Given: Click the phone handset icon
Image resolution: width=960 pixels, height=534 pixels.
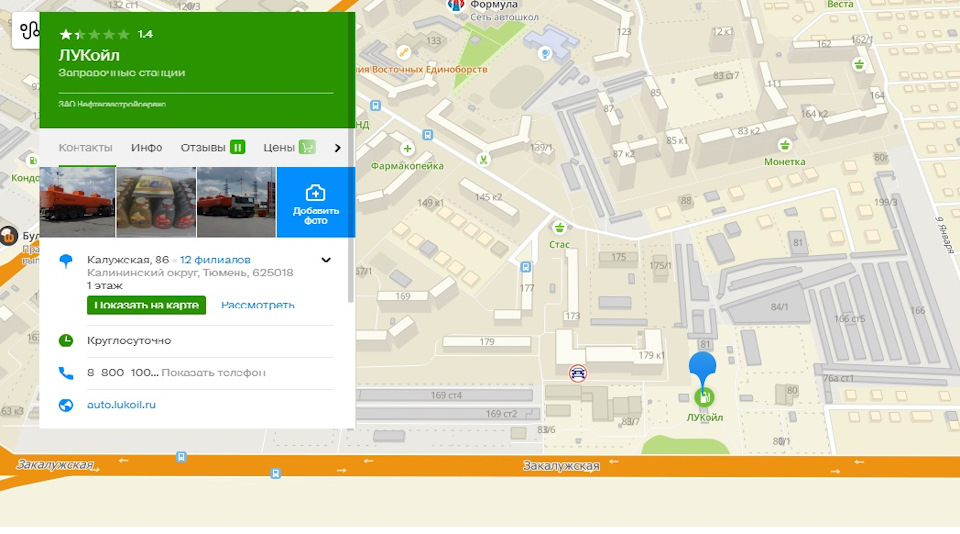Looking at the screenshot, I should tap(66, 373).
